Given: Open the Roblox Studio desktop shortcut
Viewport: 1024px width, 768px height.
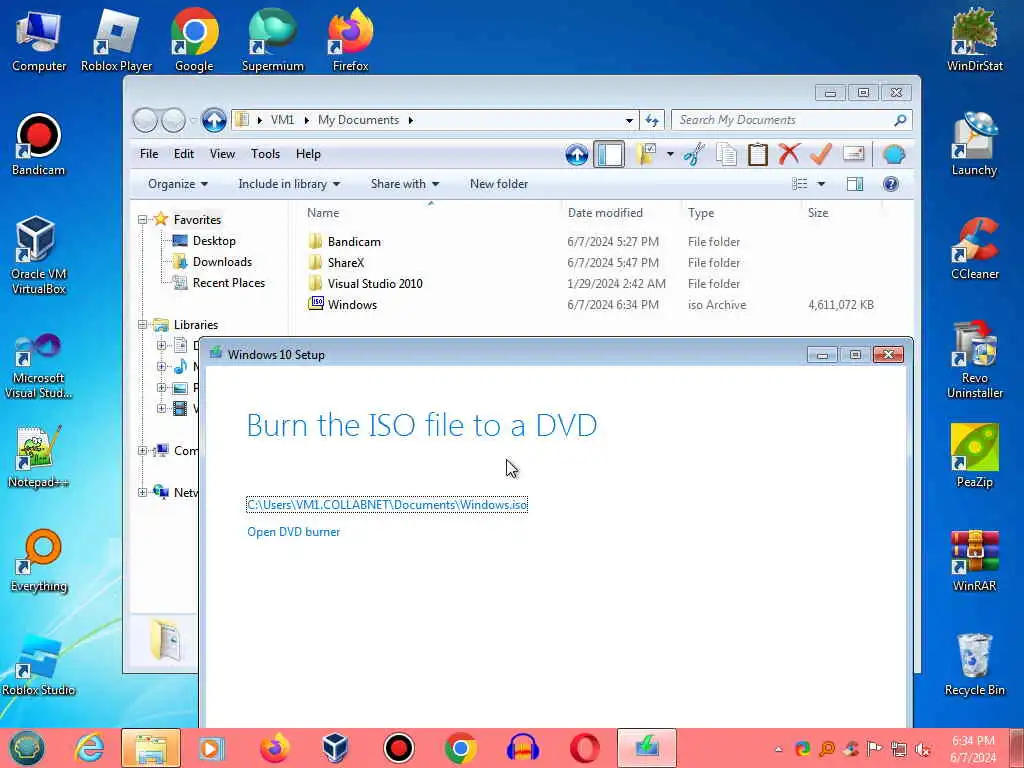Looking at the screenshot, I should (x=38, y=664).
